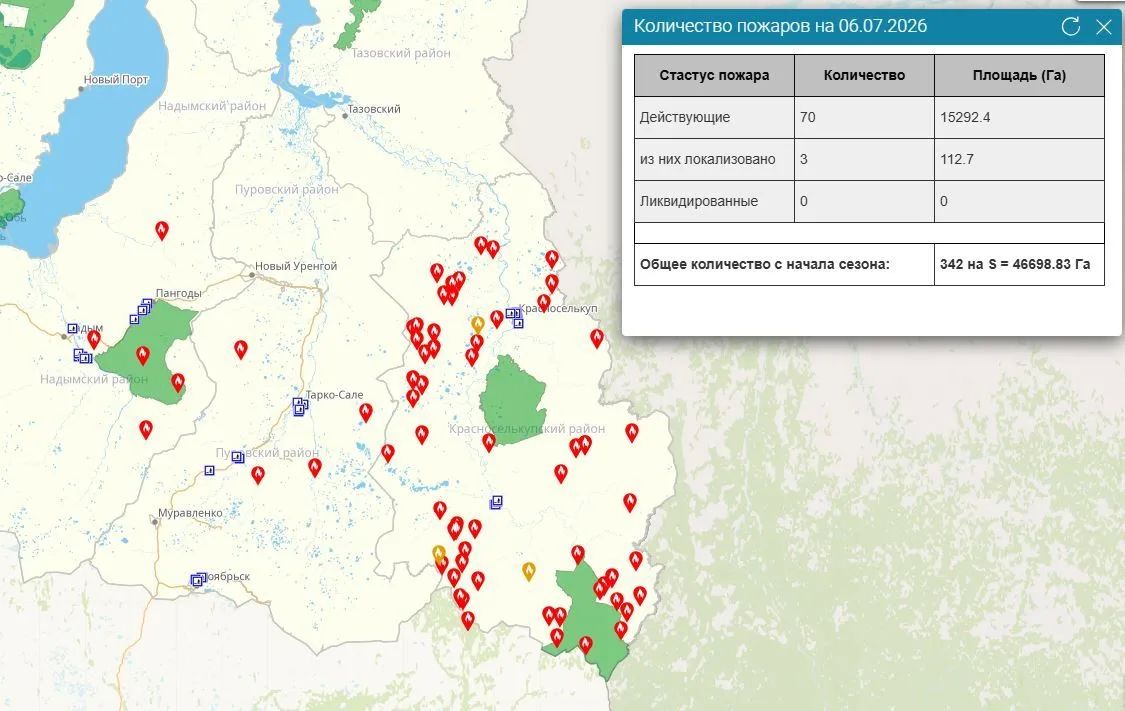Click the Муравленко town label

190,513
